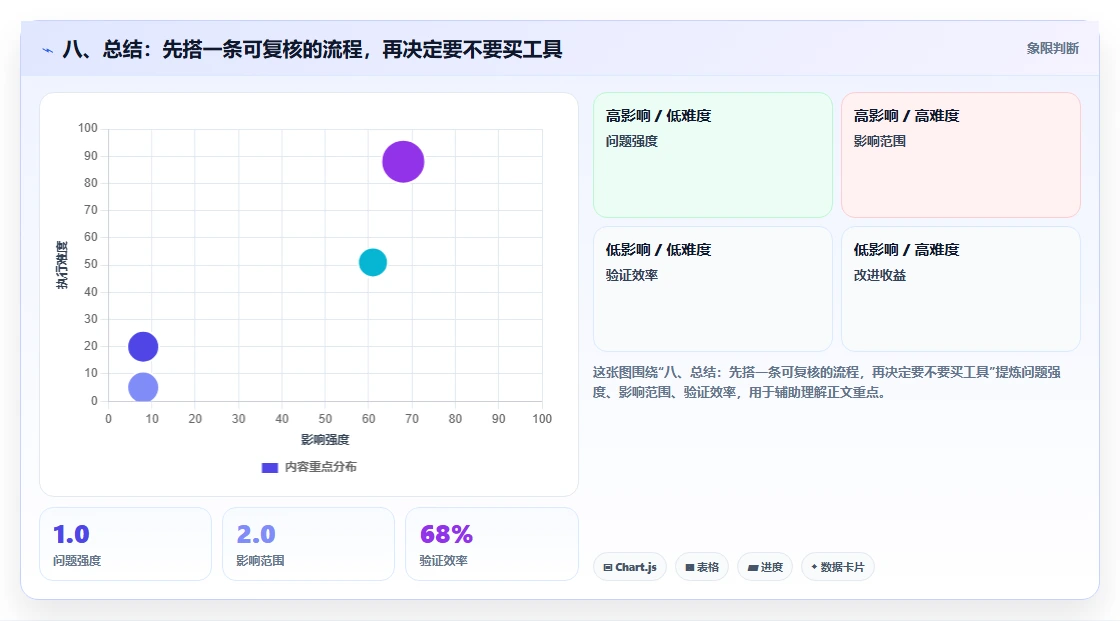Click the 1.0 问题强度 stat card
Screen dimensions: 1120x621
click(x=126, y=544)
